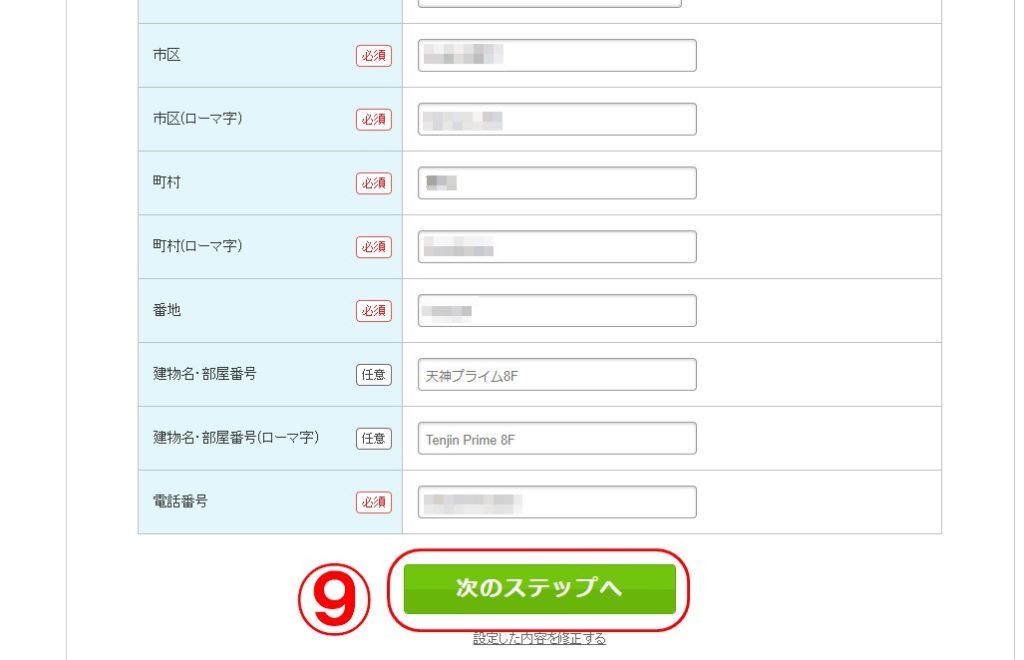Select the 町村 input field
This screenshot has width=1024, height=660.
[557, 183]
